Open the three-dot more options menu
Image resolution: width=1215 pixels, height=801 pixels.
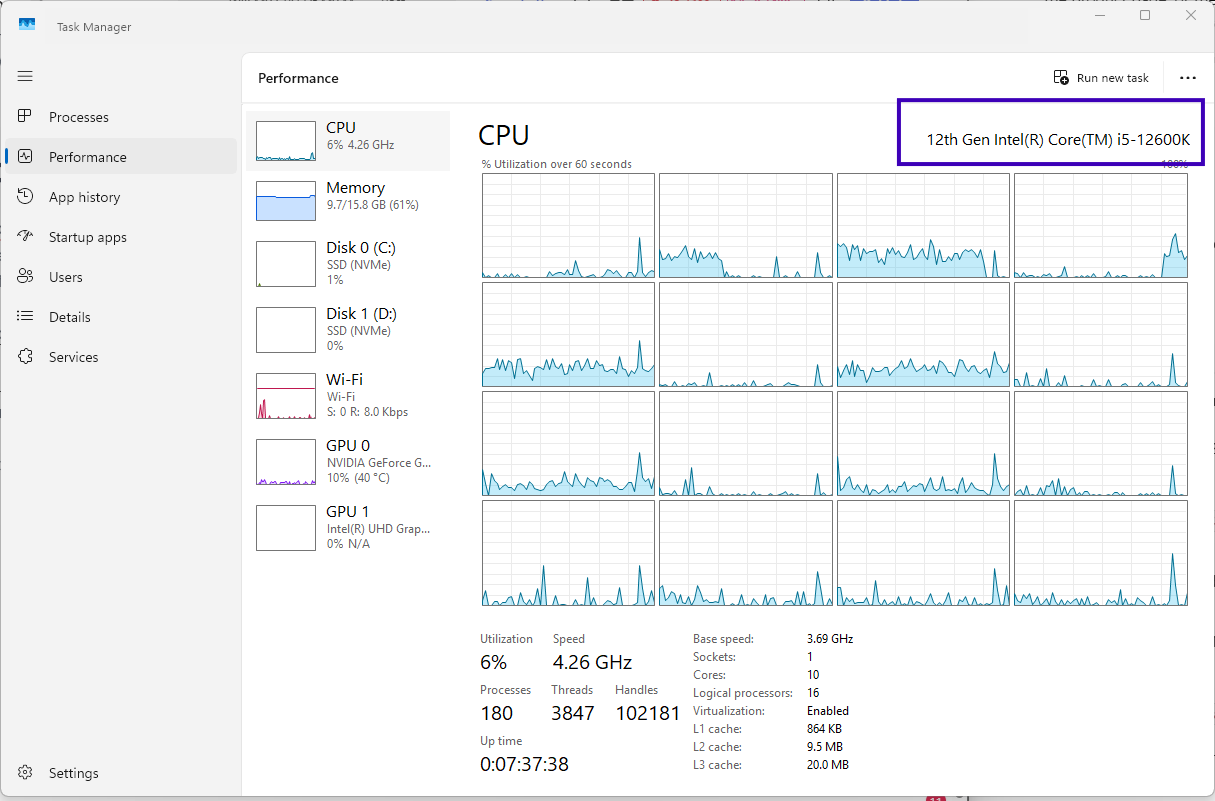click(1188, 78)
